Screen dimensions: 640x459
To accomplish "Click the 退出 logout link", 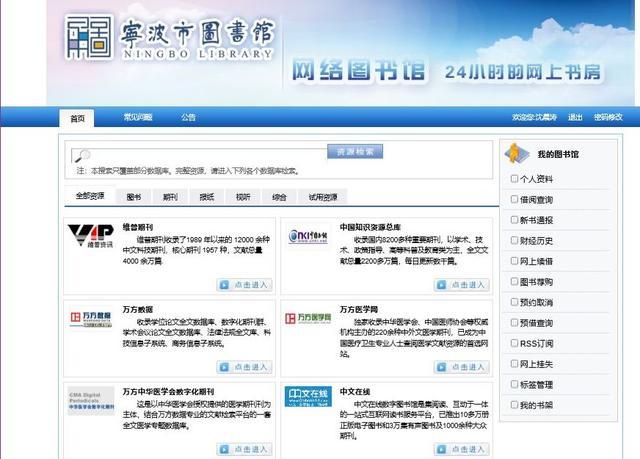I will (x=575, y=117).
